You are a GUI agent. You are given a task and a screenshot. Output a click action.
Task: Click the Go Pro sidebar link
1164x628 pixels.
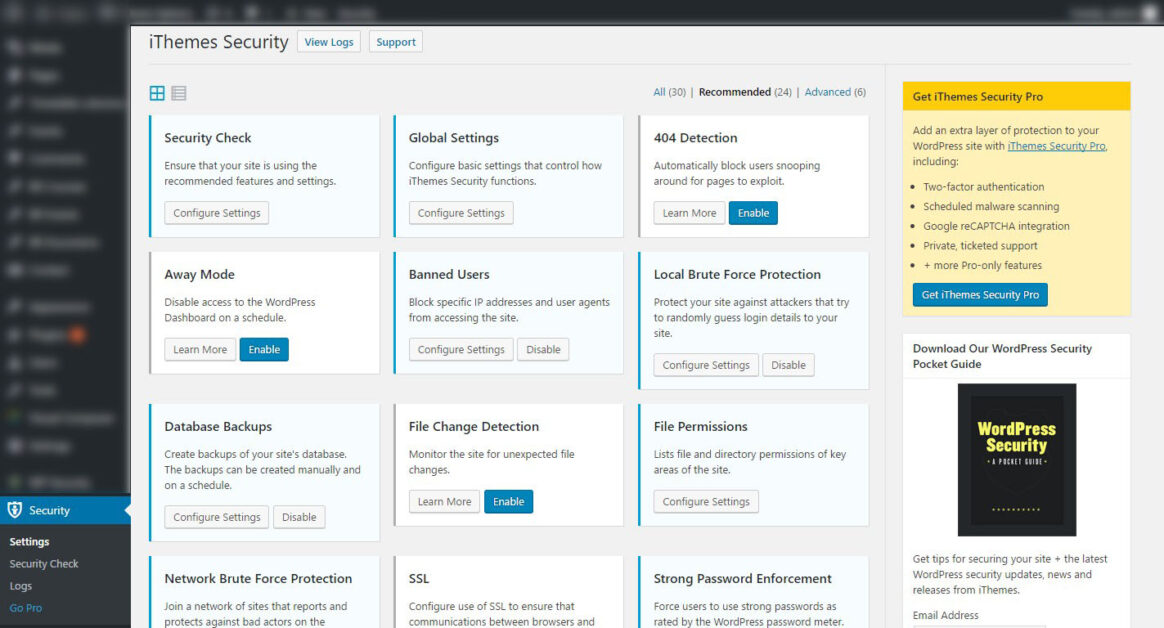tap(25, 608)
